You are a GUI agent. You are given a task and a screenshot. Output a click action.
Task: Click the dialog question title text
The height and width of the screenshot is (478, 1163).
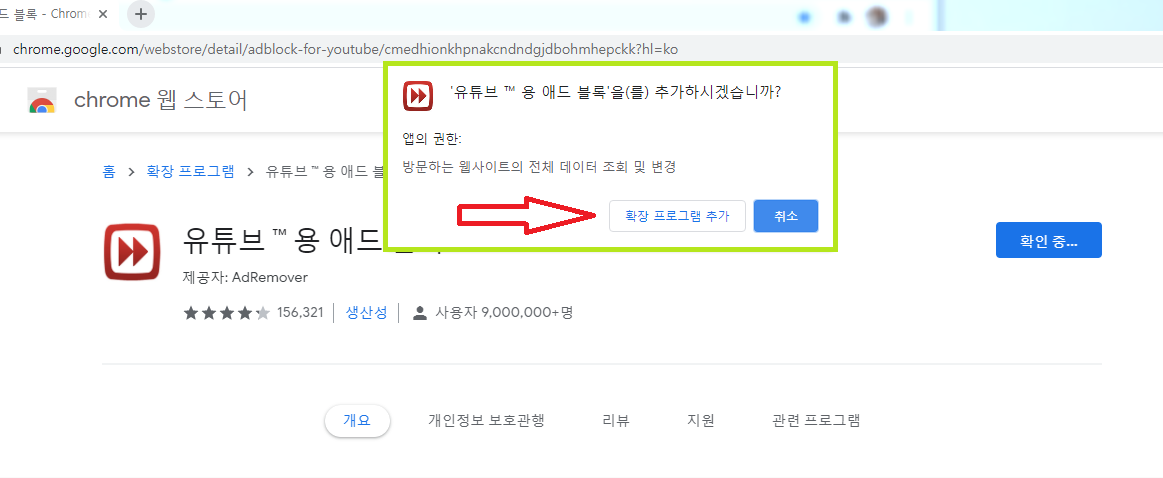coord(615,94)
